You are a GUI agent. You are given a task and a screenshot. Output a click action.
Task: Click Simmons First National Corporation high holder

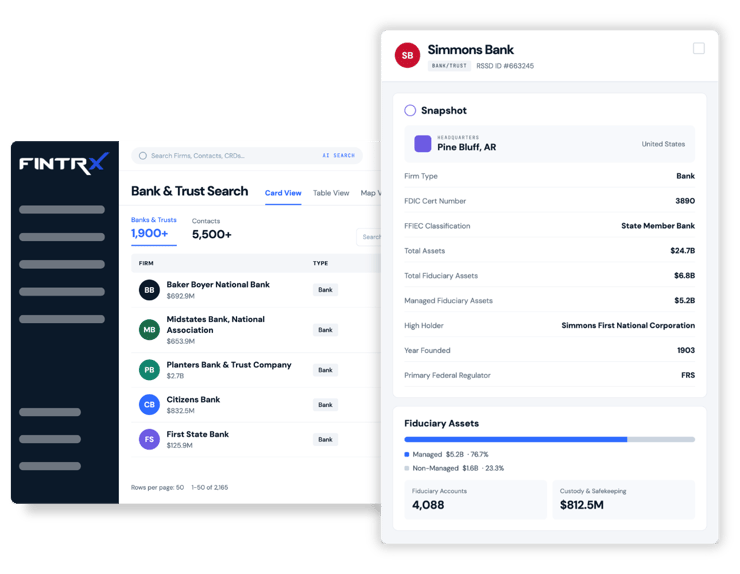(628, 326)
